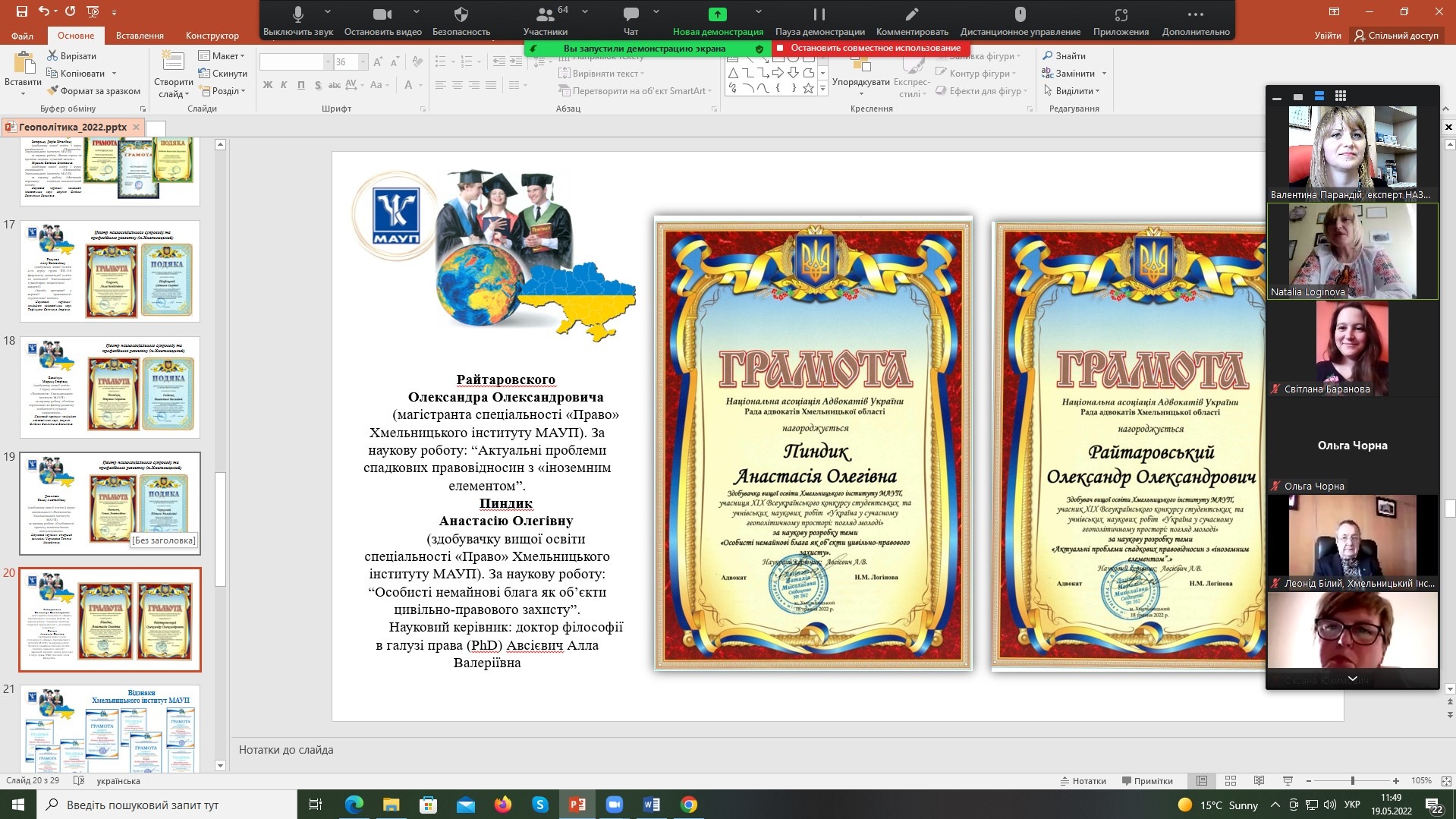Mute the Zoom microphone
The height and width of the screenshot is (819, 1456).
[298, 15]
